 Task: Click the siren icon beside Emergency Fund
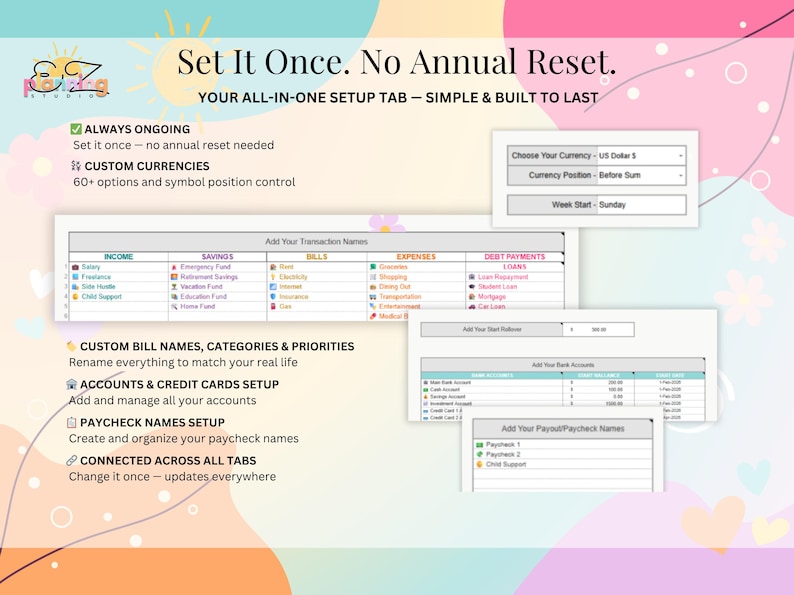(x=174, y=267)
